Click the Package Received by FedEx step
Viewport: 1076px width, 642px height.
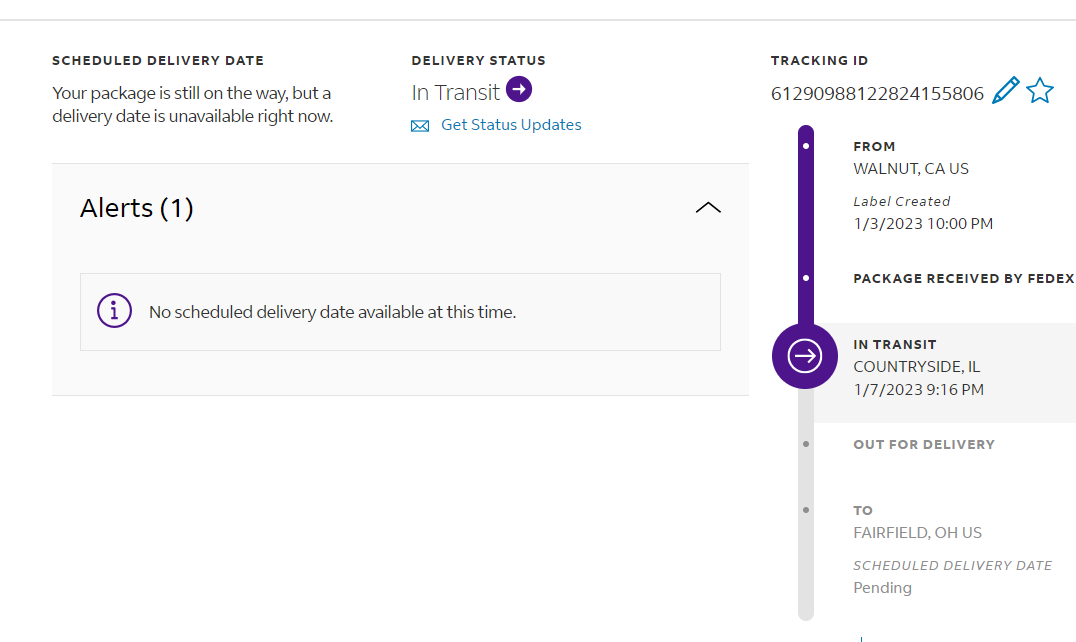click(963, 278)
